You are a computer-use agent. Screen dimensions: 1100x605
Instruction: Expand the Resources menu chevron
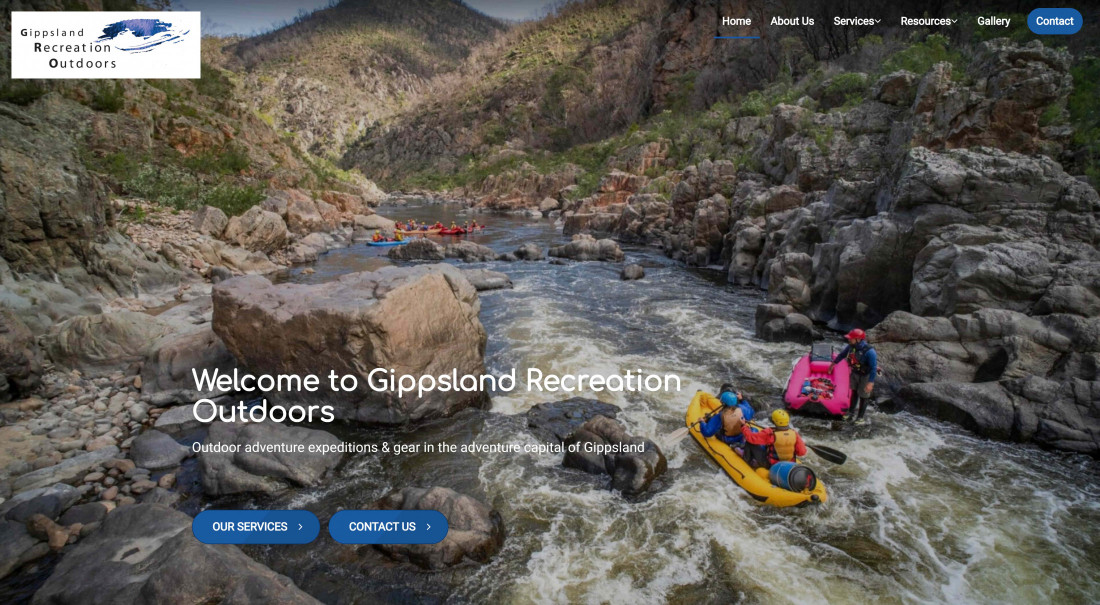954,22
